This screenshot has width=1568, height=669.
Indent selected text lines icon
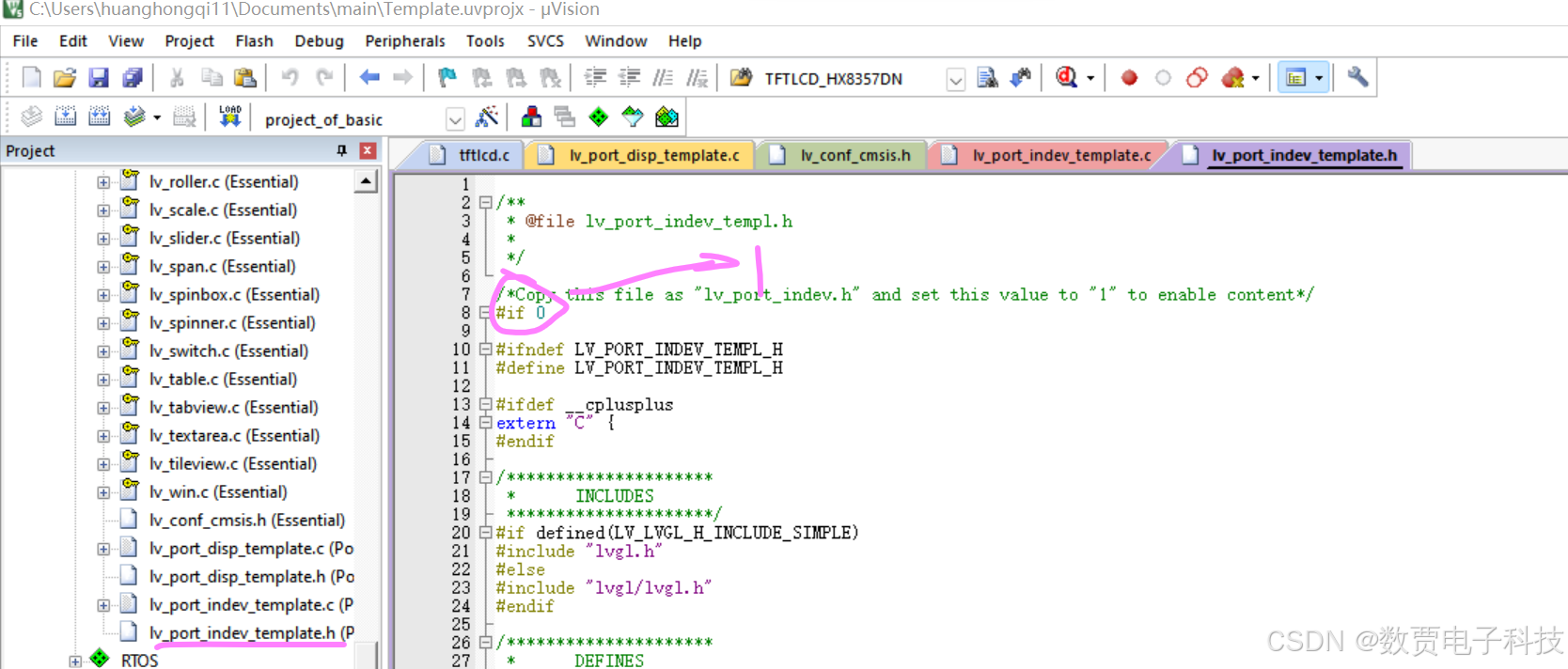(x=595, y=78)
